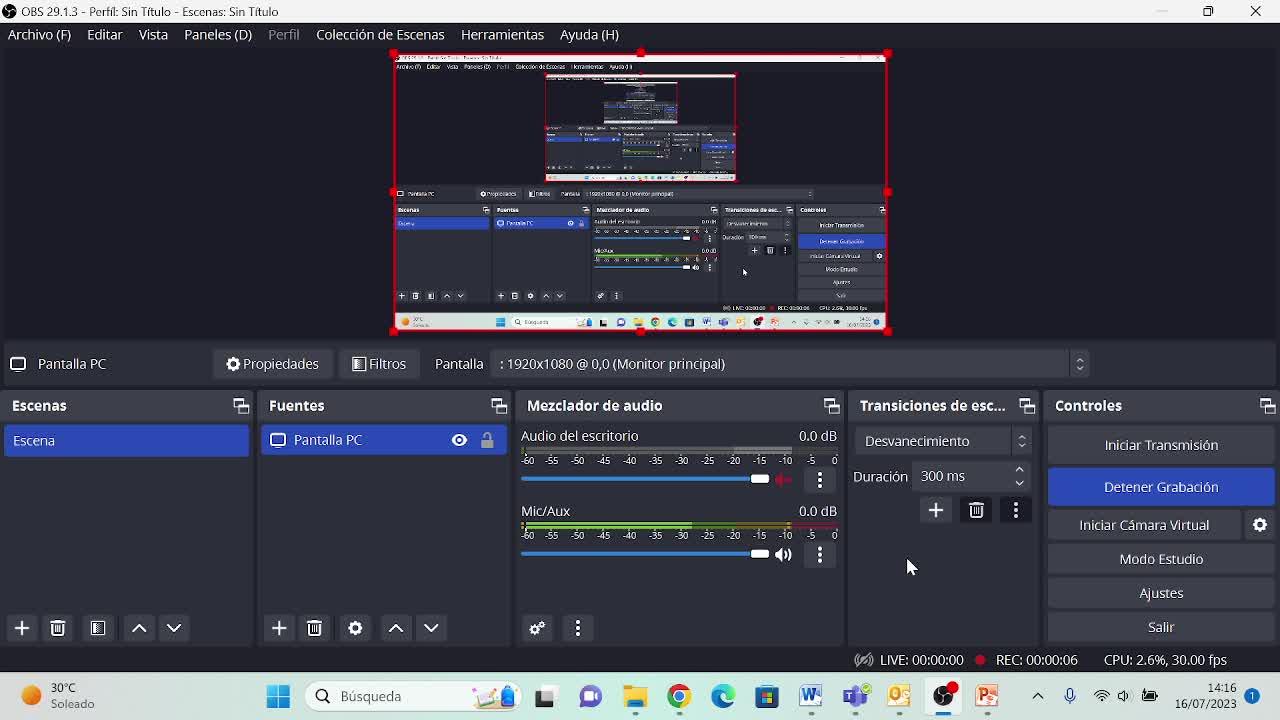Open the Windows Start menu

tap(278, 696)
